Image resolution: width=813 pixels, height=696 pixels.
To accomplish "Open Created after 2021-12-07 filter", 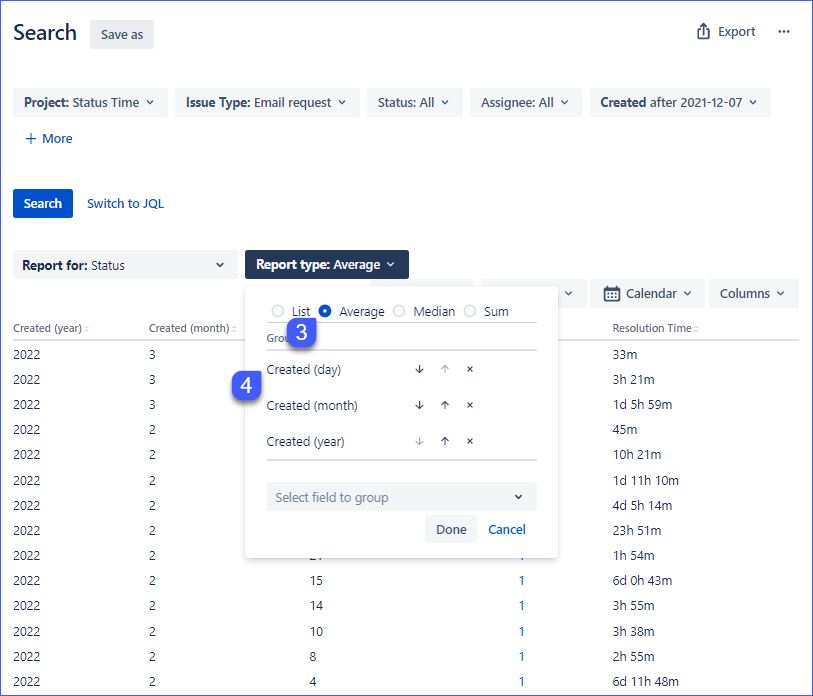I will tap(680, 103).
